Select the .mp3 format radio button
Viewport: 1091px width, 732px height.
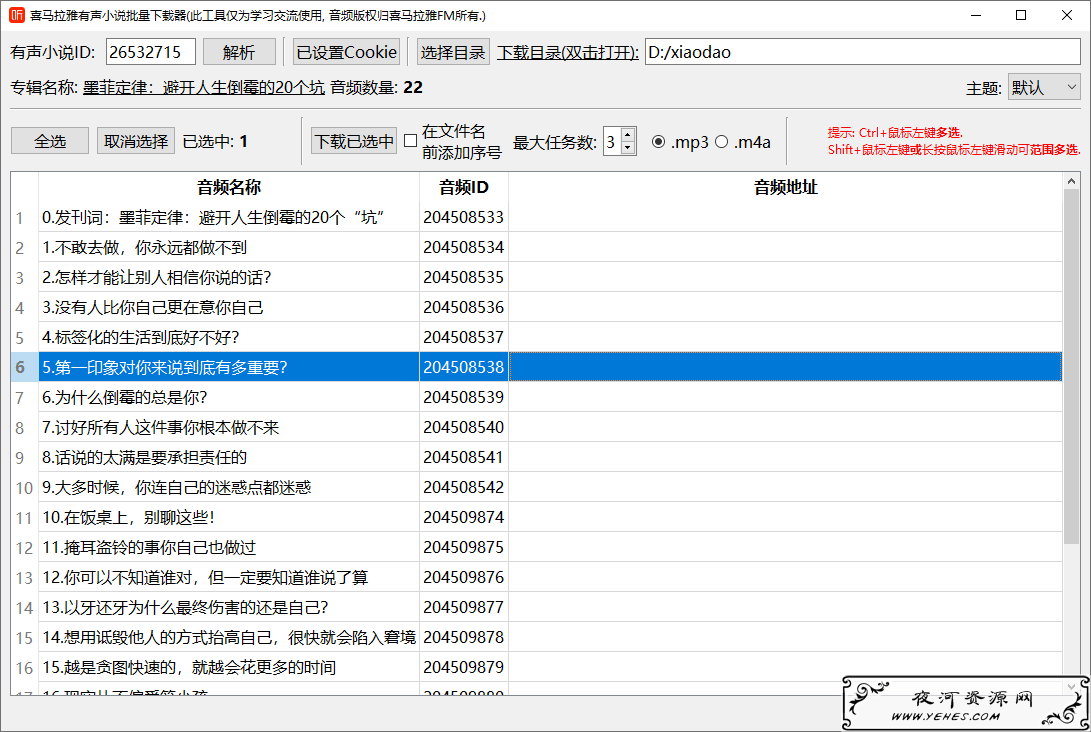[x=658, y=142]
